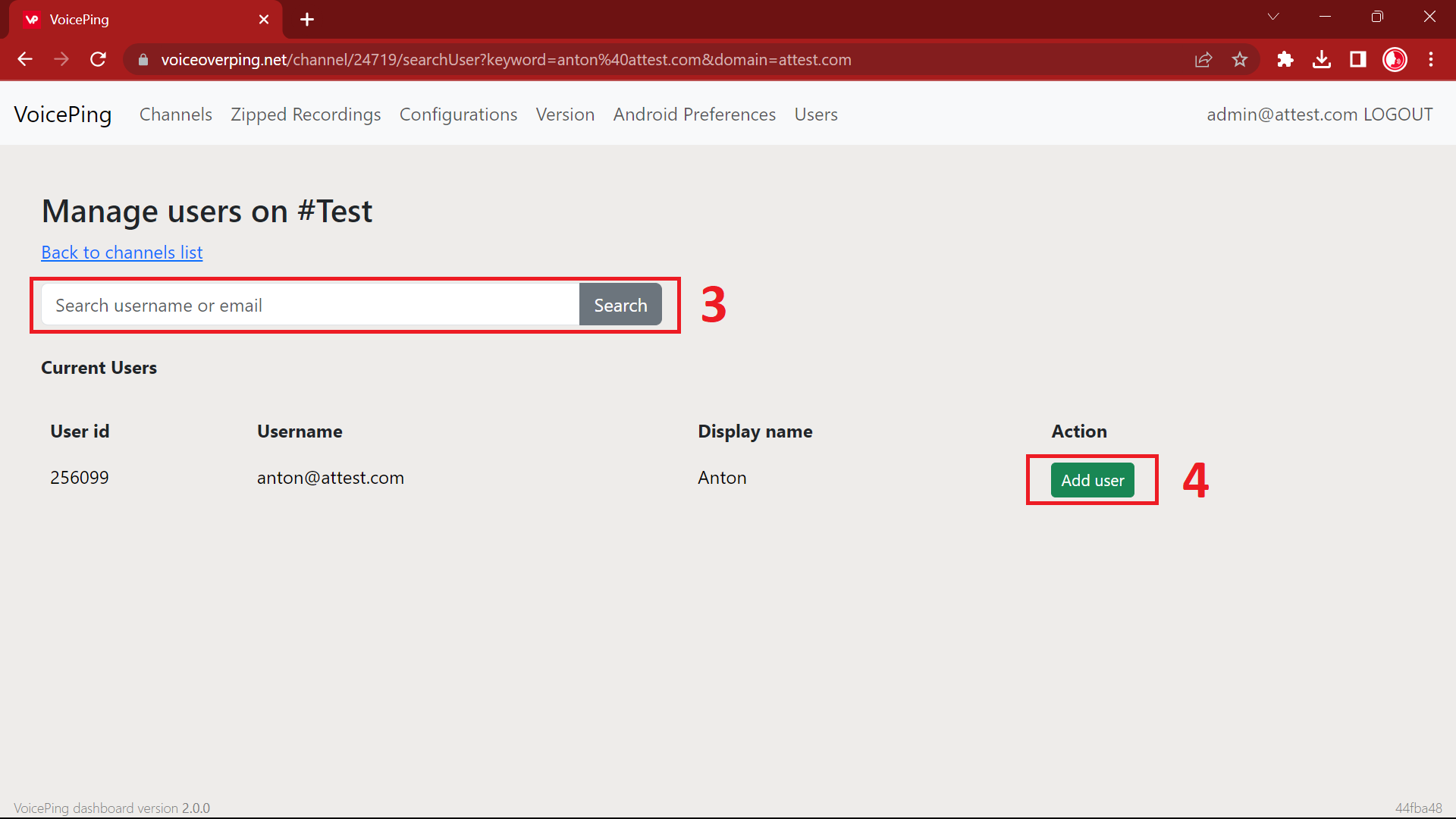Toggle browser side panel icon

click(1358, 59)
